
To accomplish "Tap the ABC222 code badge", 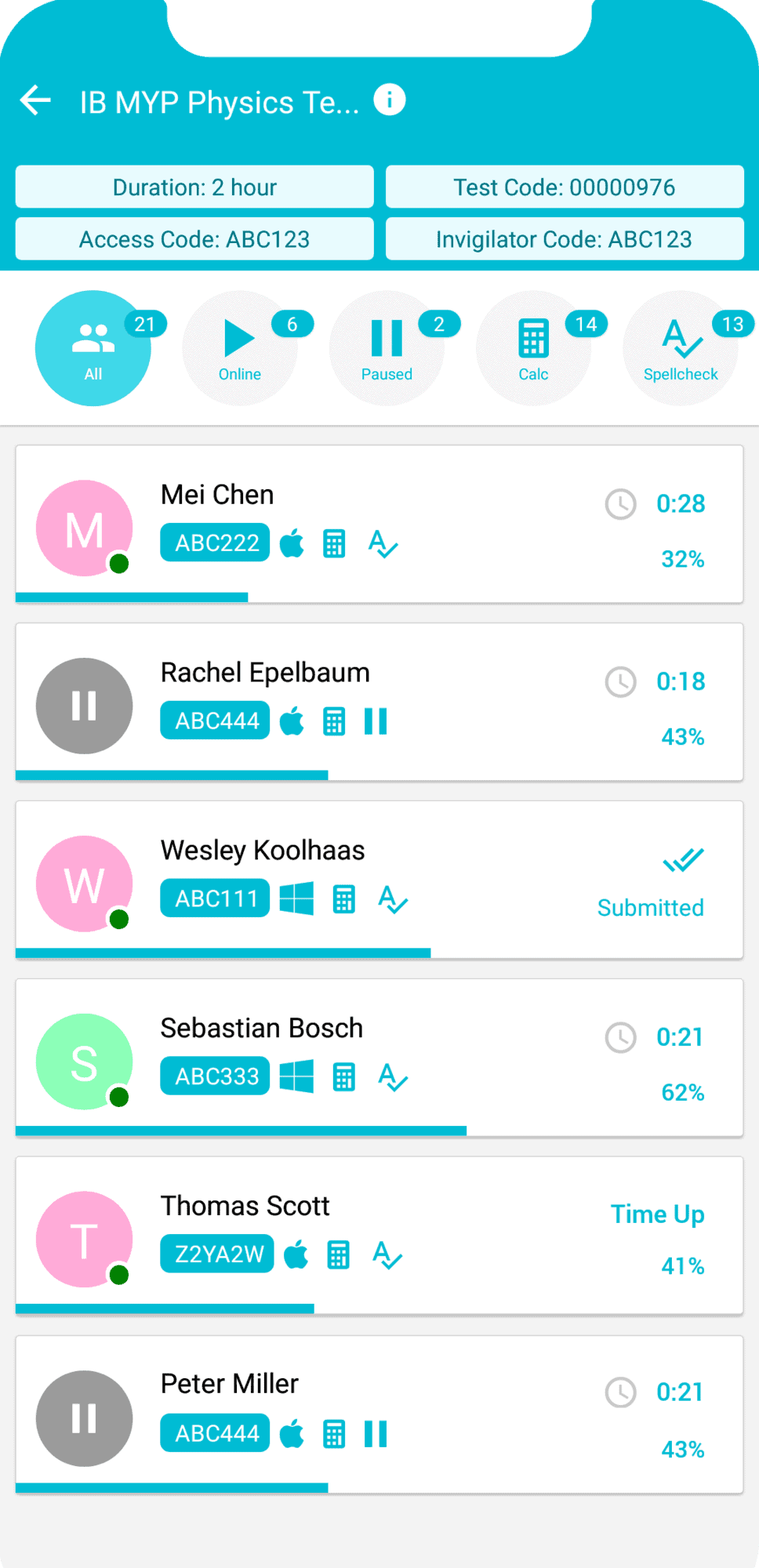I will (215, 543).
